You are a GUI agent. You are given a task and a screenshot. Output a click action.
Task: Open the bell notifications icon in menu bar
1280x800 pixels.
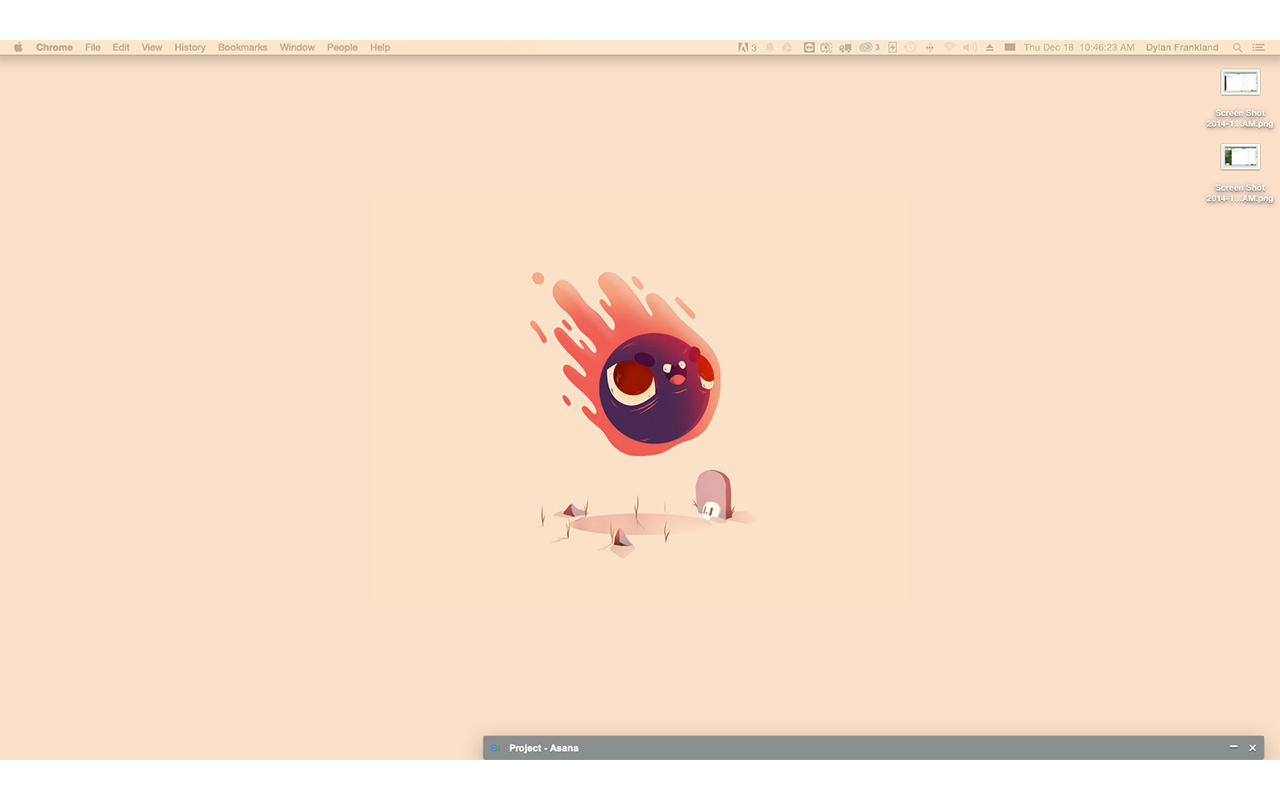point(770,47)
